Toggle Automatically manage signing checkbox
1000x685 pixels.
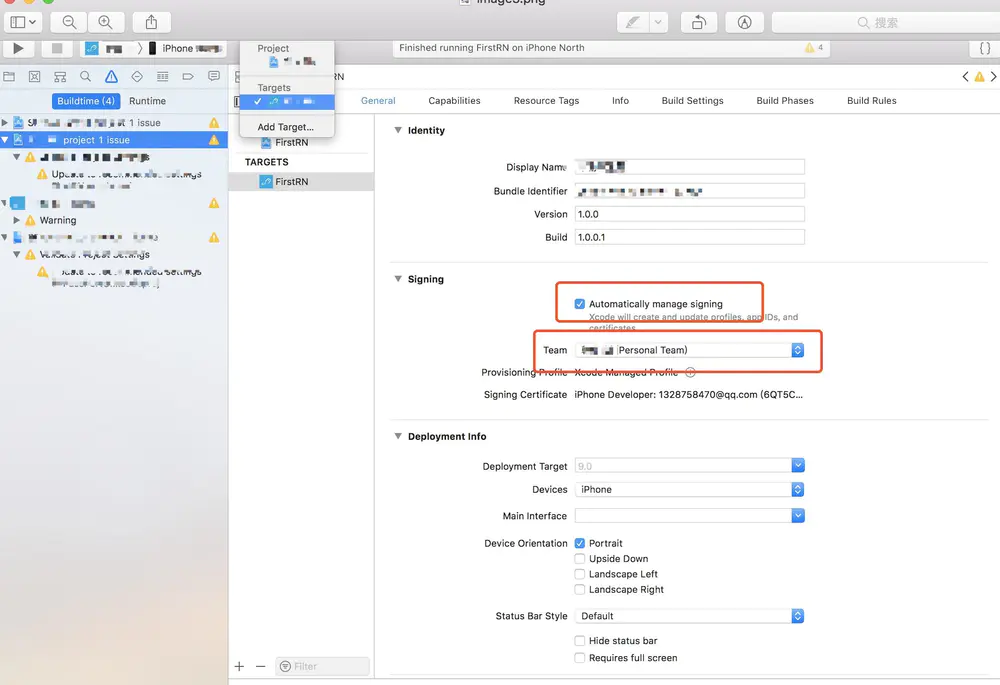point(580,304)
